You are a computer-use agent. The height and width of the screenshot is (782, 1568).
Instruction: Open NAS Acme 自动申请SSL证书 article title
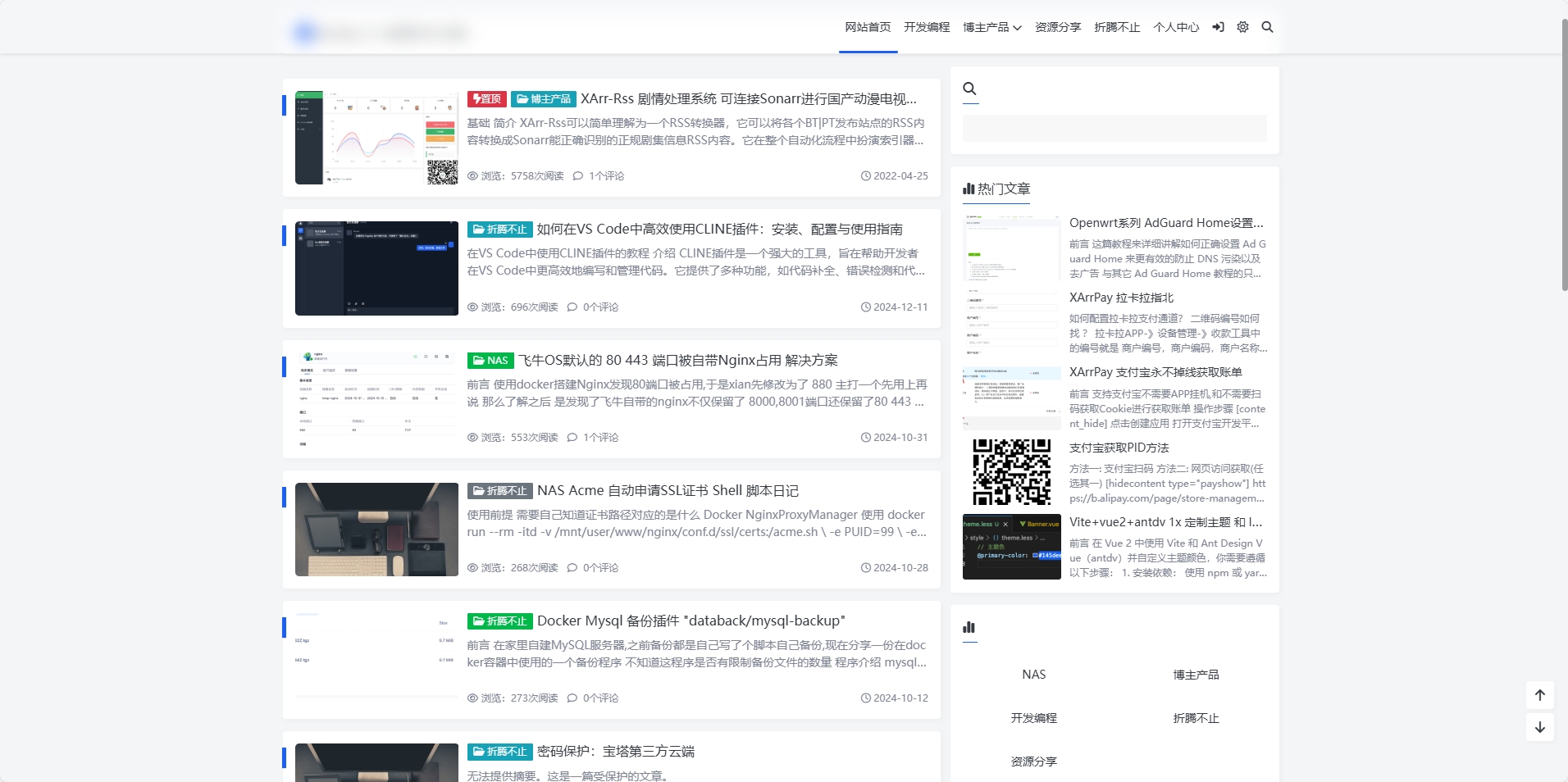coord(668,491)
